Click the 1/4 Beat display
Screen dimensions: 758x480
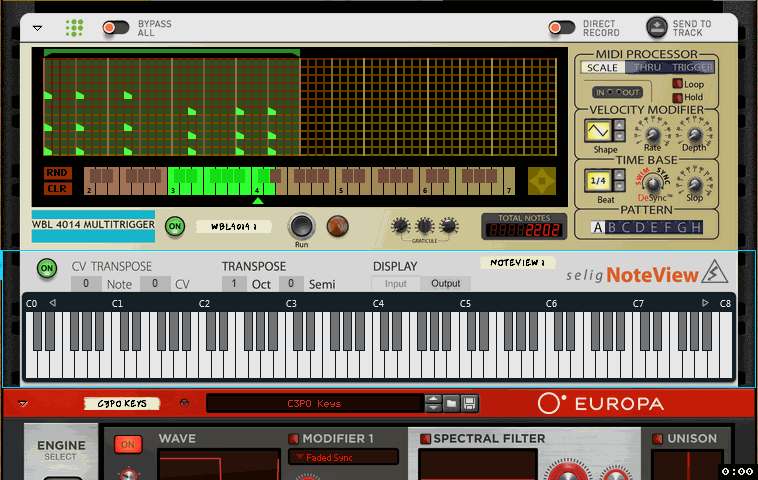point(598,181)
